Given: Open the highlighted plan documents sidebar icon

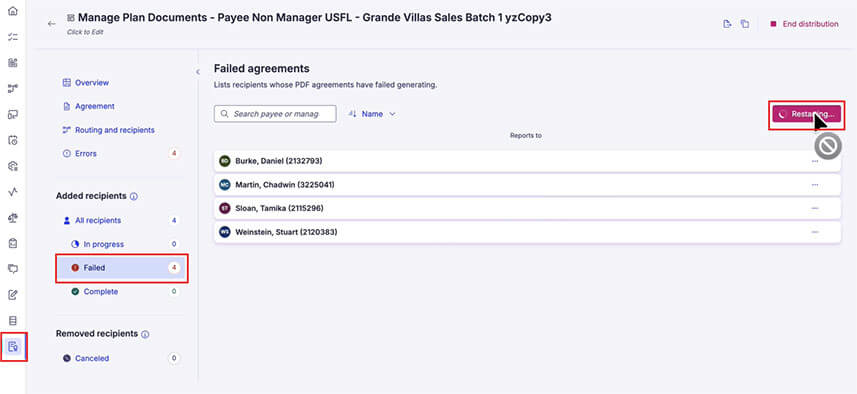Looking at the screenshot, I should [14, 346].
